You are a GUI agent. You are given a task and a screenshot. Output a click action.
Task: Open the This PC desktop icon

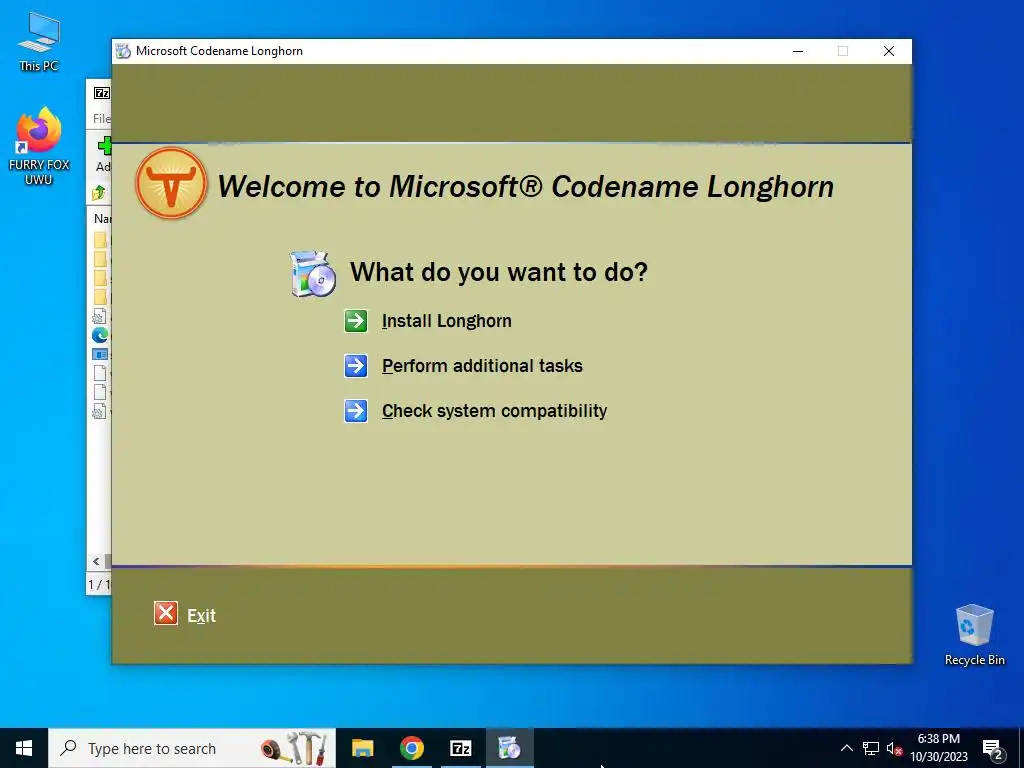(x=39, y=42)
